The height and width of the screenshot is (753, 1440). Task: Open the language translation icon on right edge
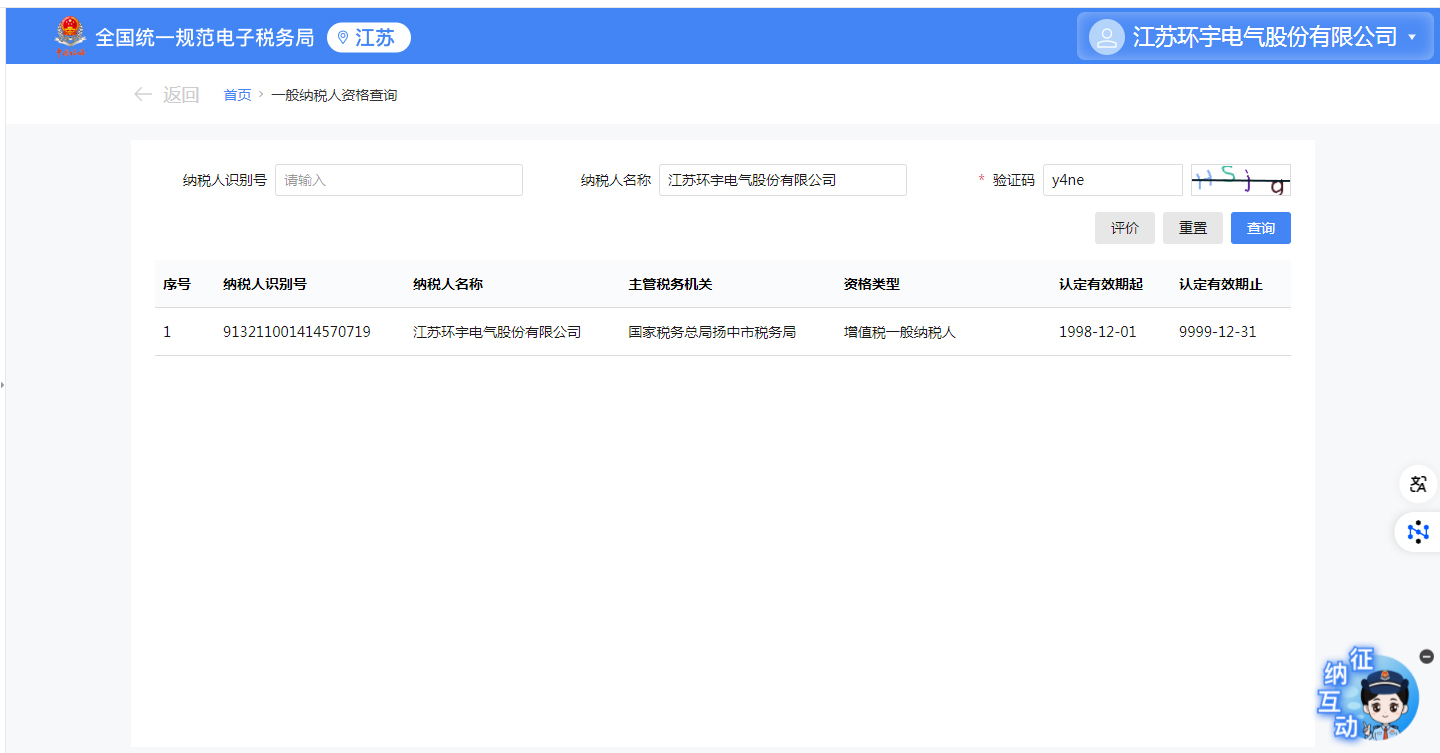click(x=1418, y=484)
